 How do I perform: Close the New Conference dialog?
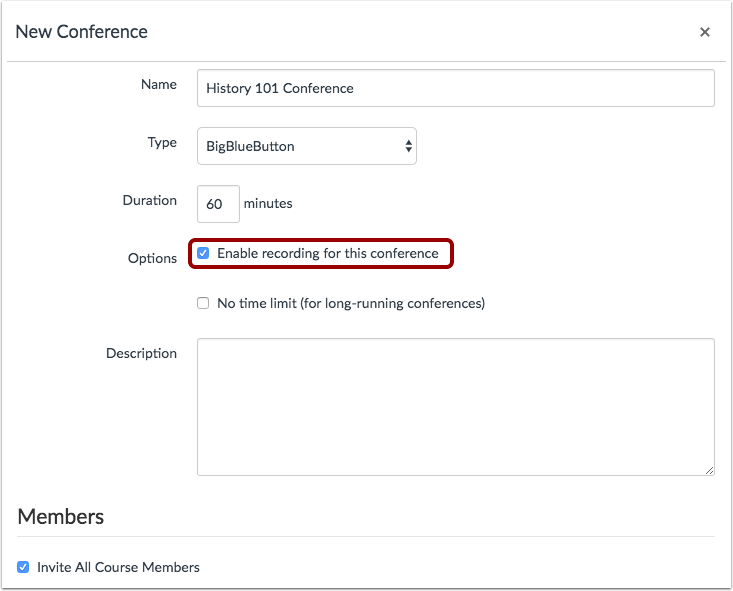coord(704,32)
